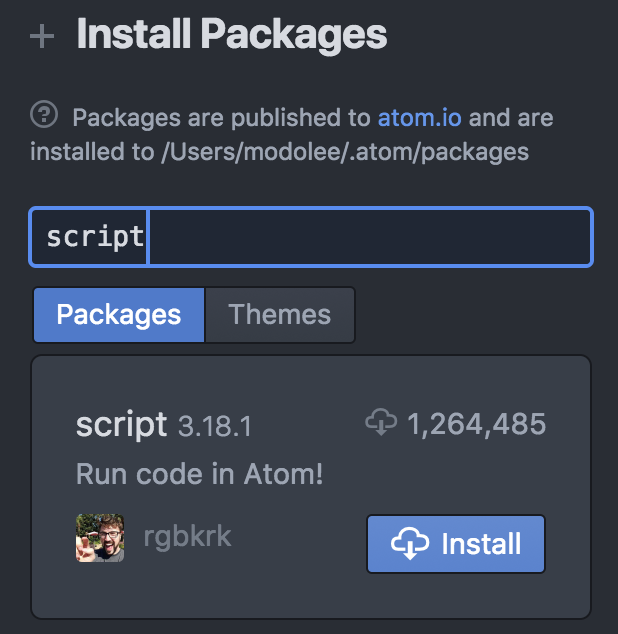Image resolution: width=618 pixels, height=634 pixels.
Task: Click the version number 3.18.1
Action: 214,427
